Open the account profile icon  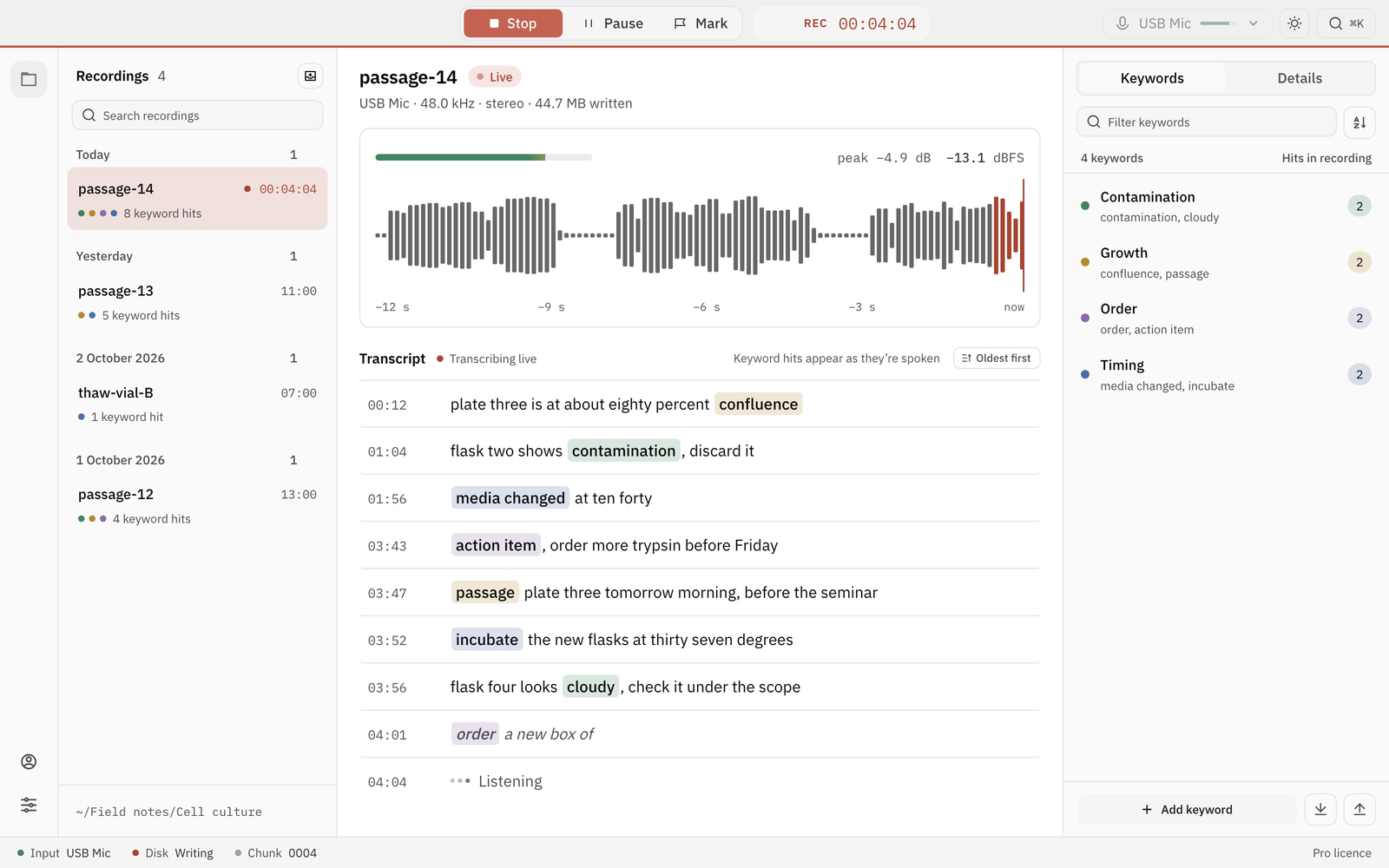(x=29, y=761)
